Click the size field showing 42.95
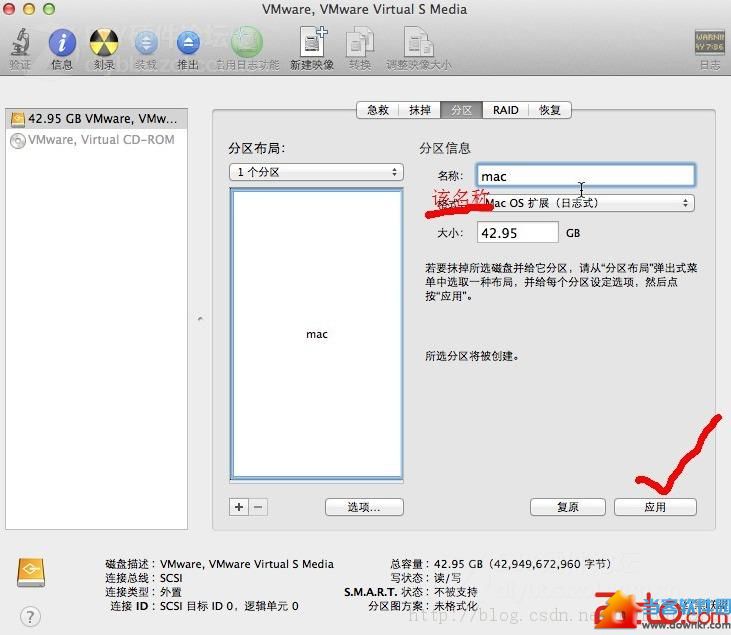Viewport: 731px width, 635px height. 517,232
